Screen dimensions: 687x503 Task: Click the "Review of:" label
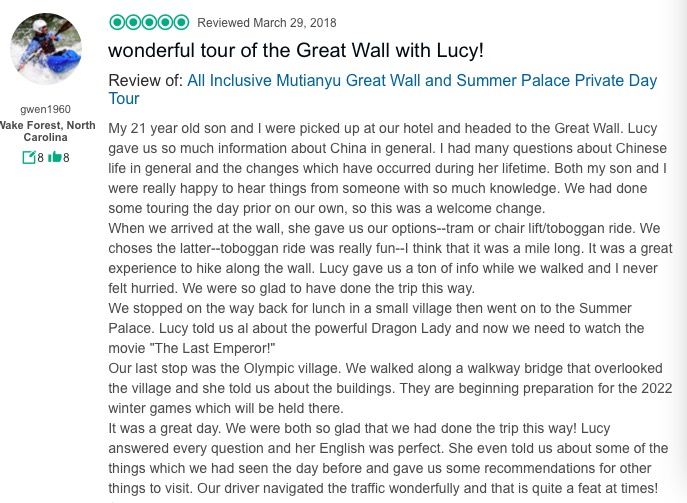coord(145,81)
